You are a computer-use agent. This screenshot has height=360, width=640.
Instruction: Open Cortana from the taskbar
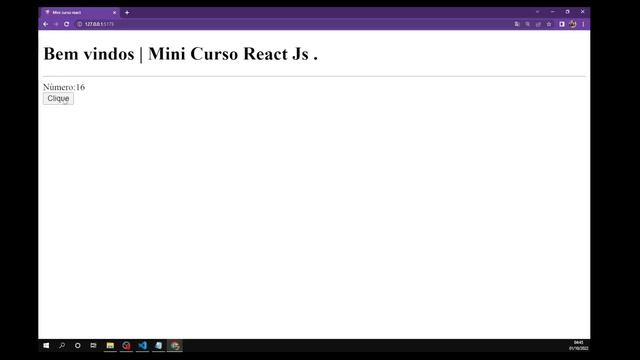78,346
